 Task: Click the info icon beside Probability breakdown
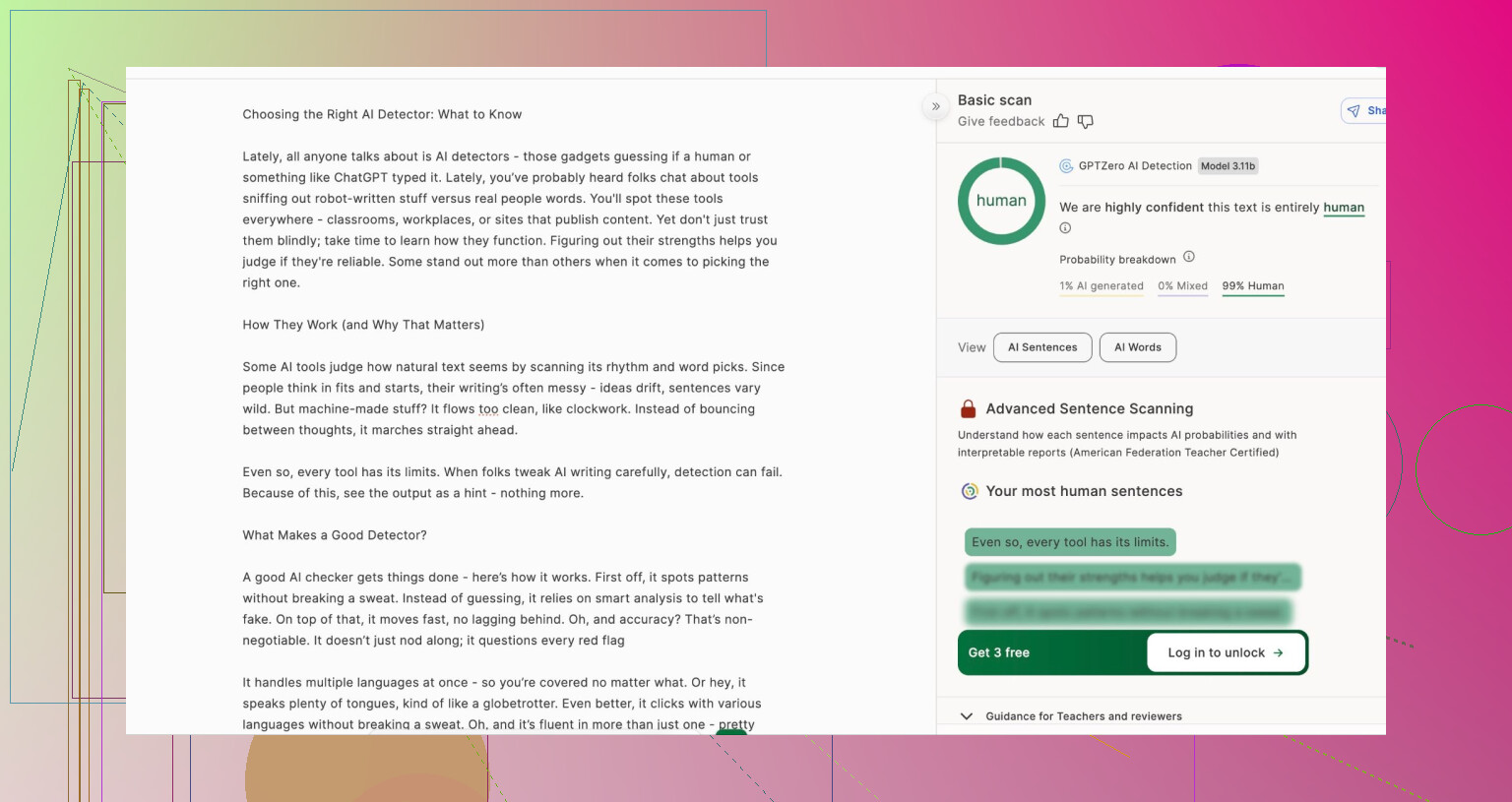pyautogui.click(x=1188, y=257)
